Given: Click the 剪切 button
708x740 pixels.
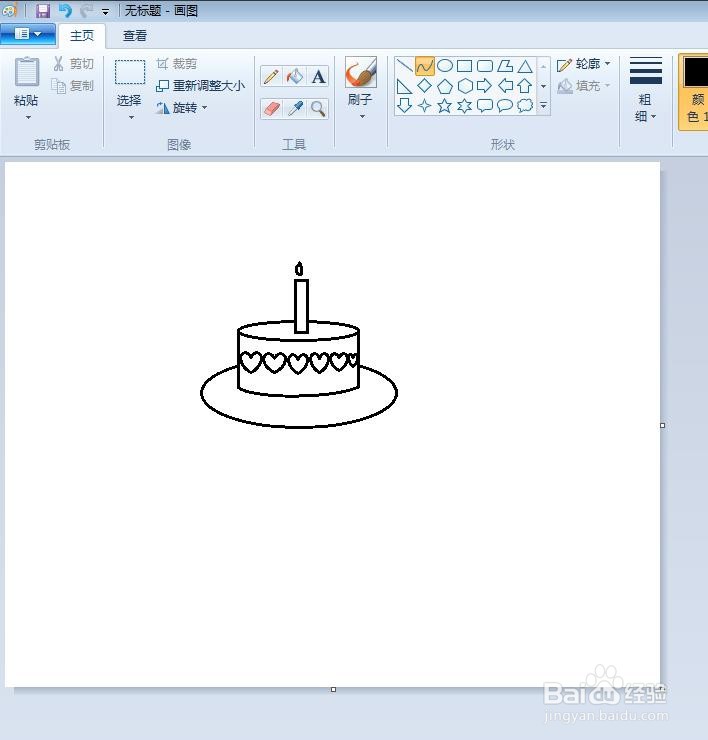Looking at the screenshot, I should click(x=74, y=64).
